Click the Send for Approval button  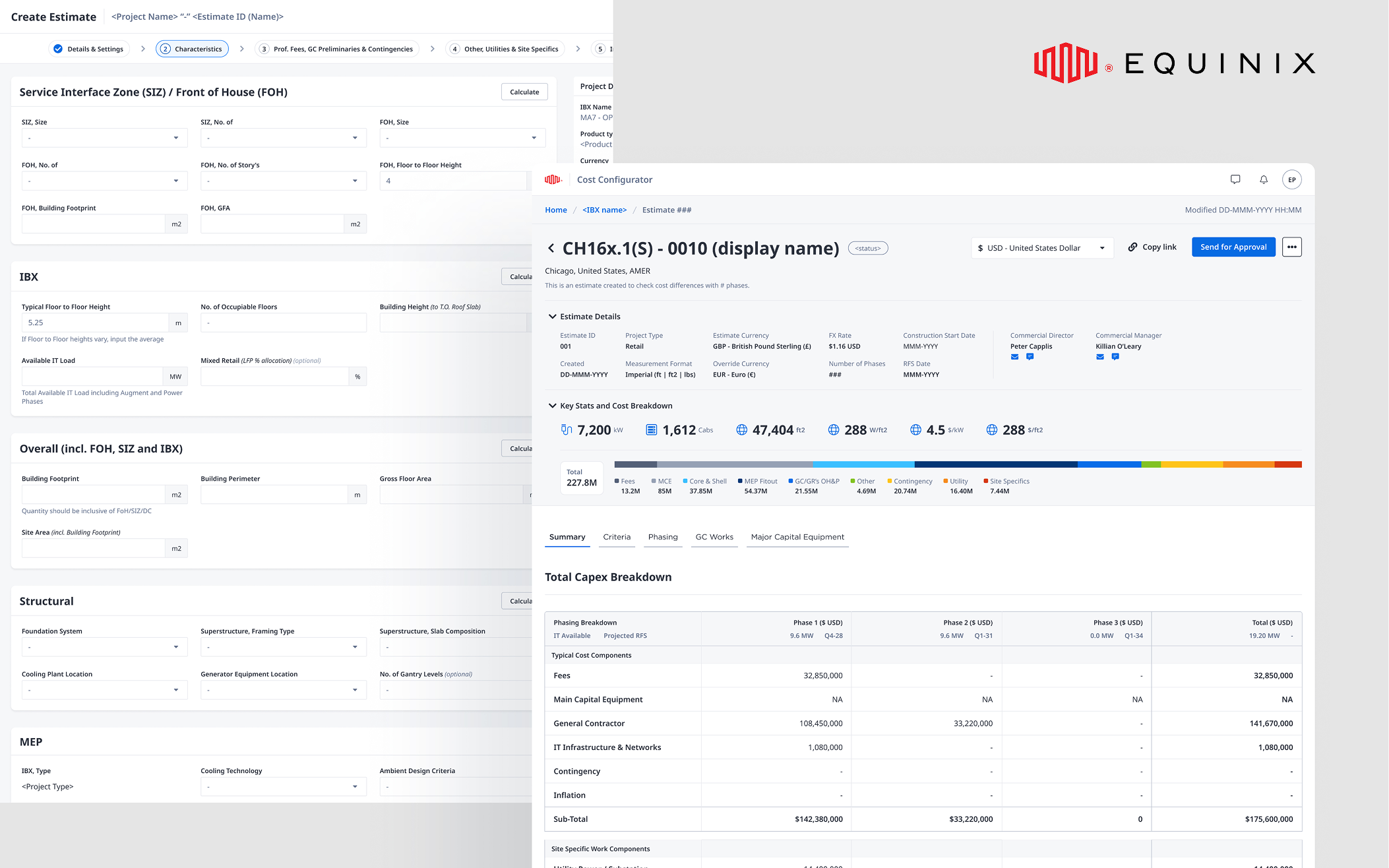point(1233,247)
